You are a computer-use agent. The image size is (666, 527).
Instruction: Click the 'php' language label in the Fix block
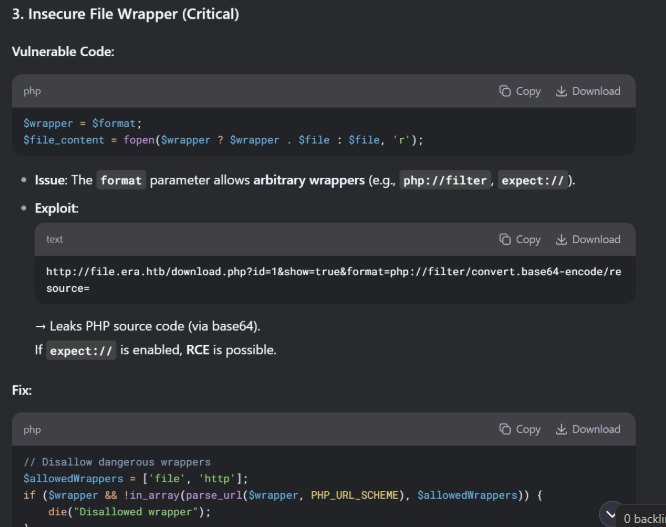coord(32,429)
